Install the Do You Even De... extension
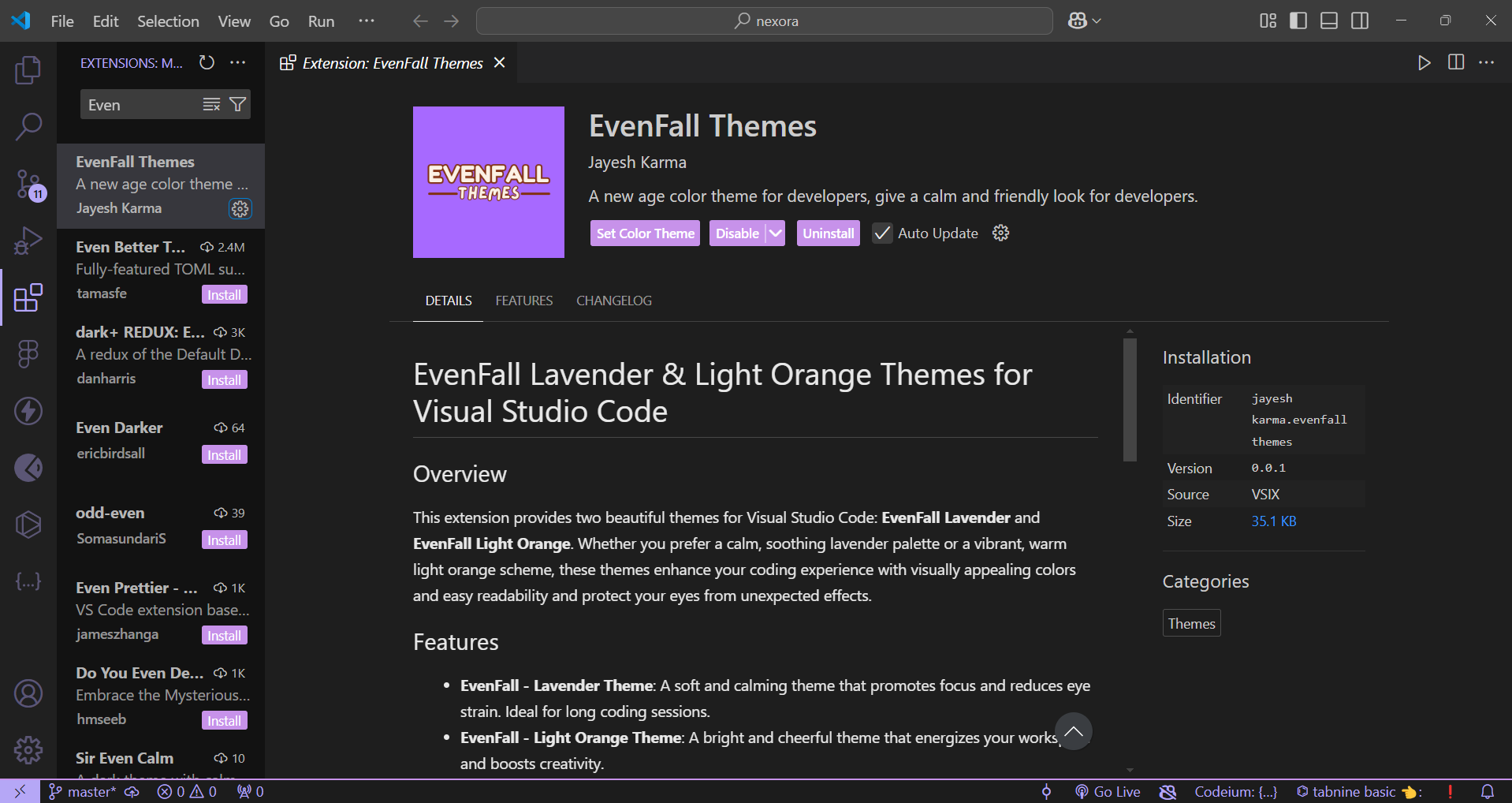The width and height of the screenshot is (1512, 803). (225, 720)
